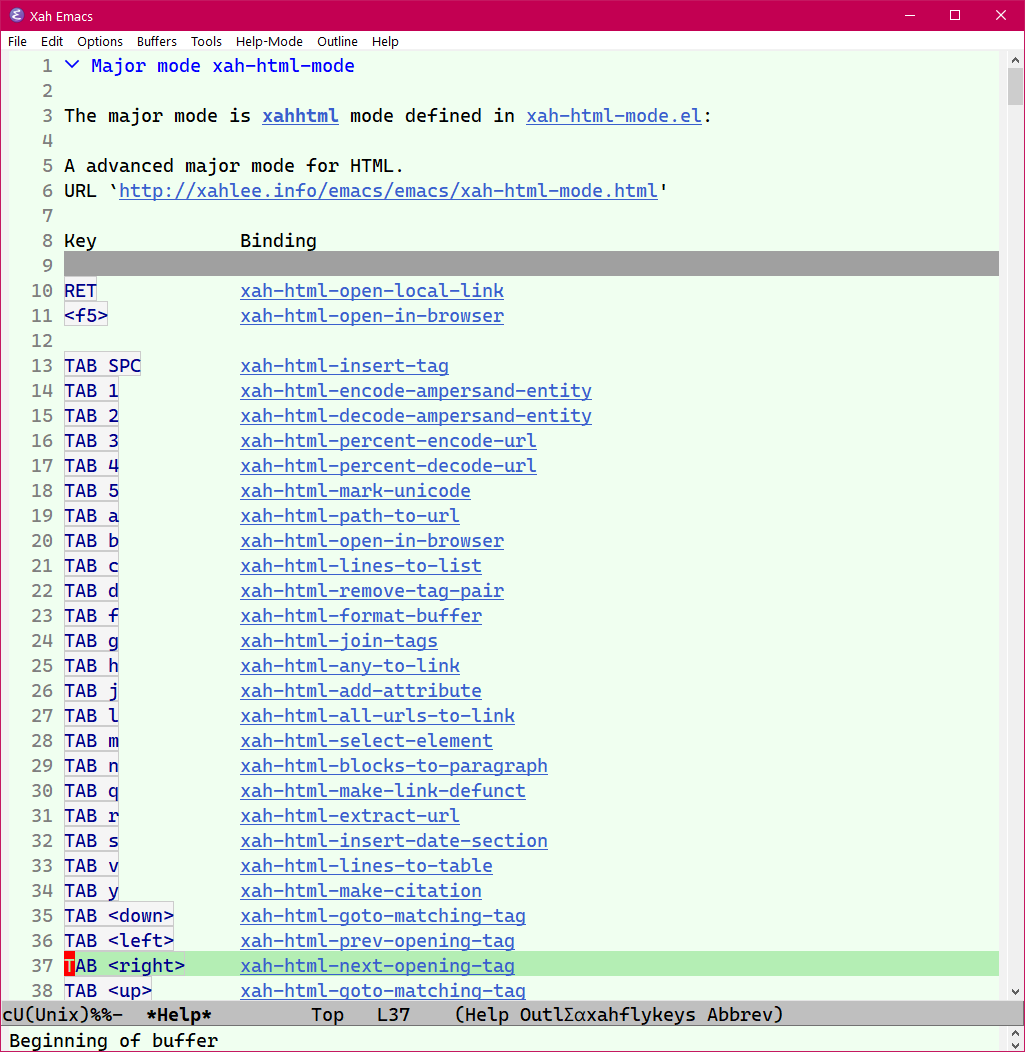Follow xah-html-prev-opening-tag link

pos(377,941)
